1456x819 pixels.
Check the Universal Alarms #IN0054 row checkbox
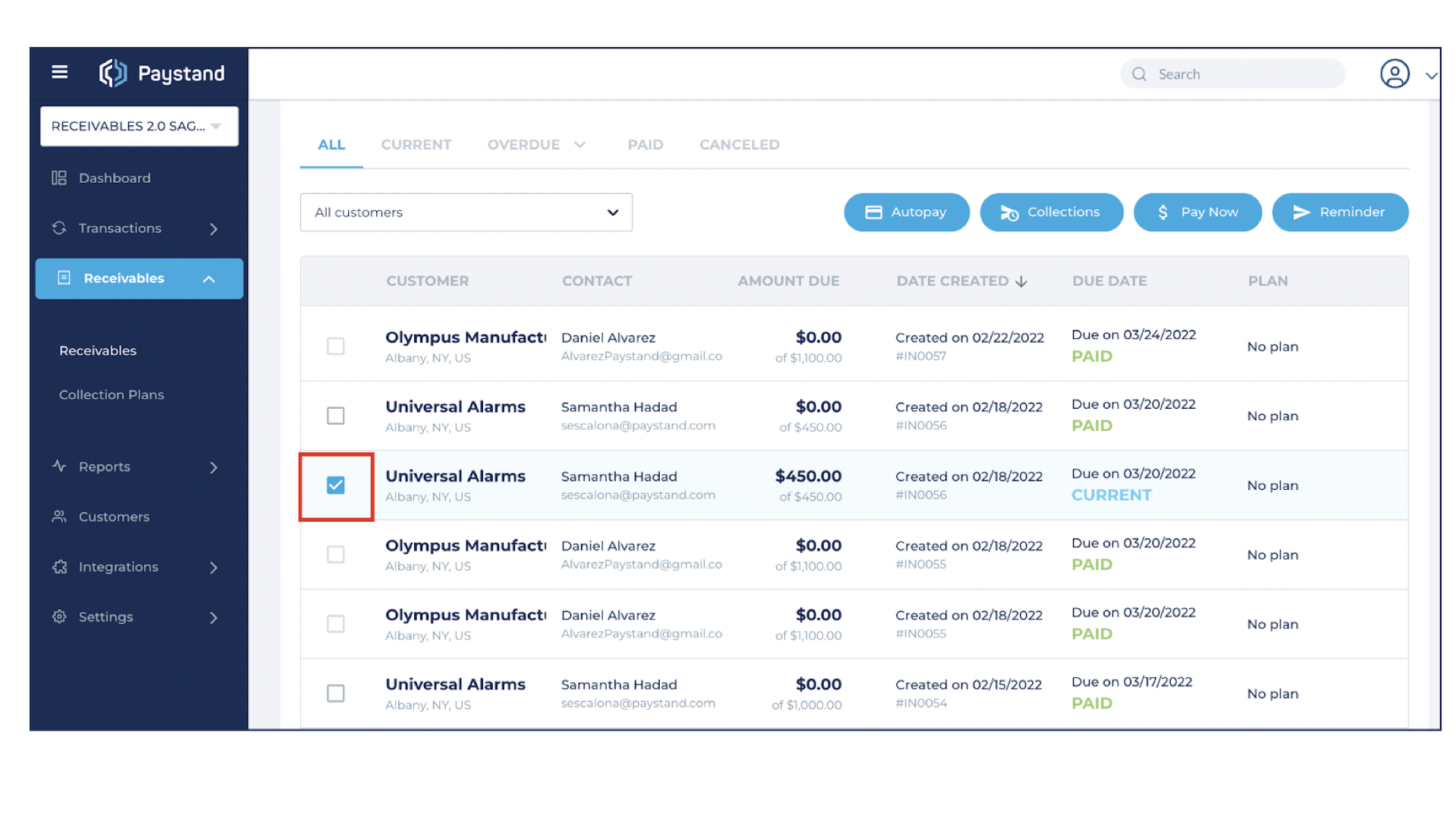coord(335,693)
